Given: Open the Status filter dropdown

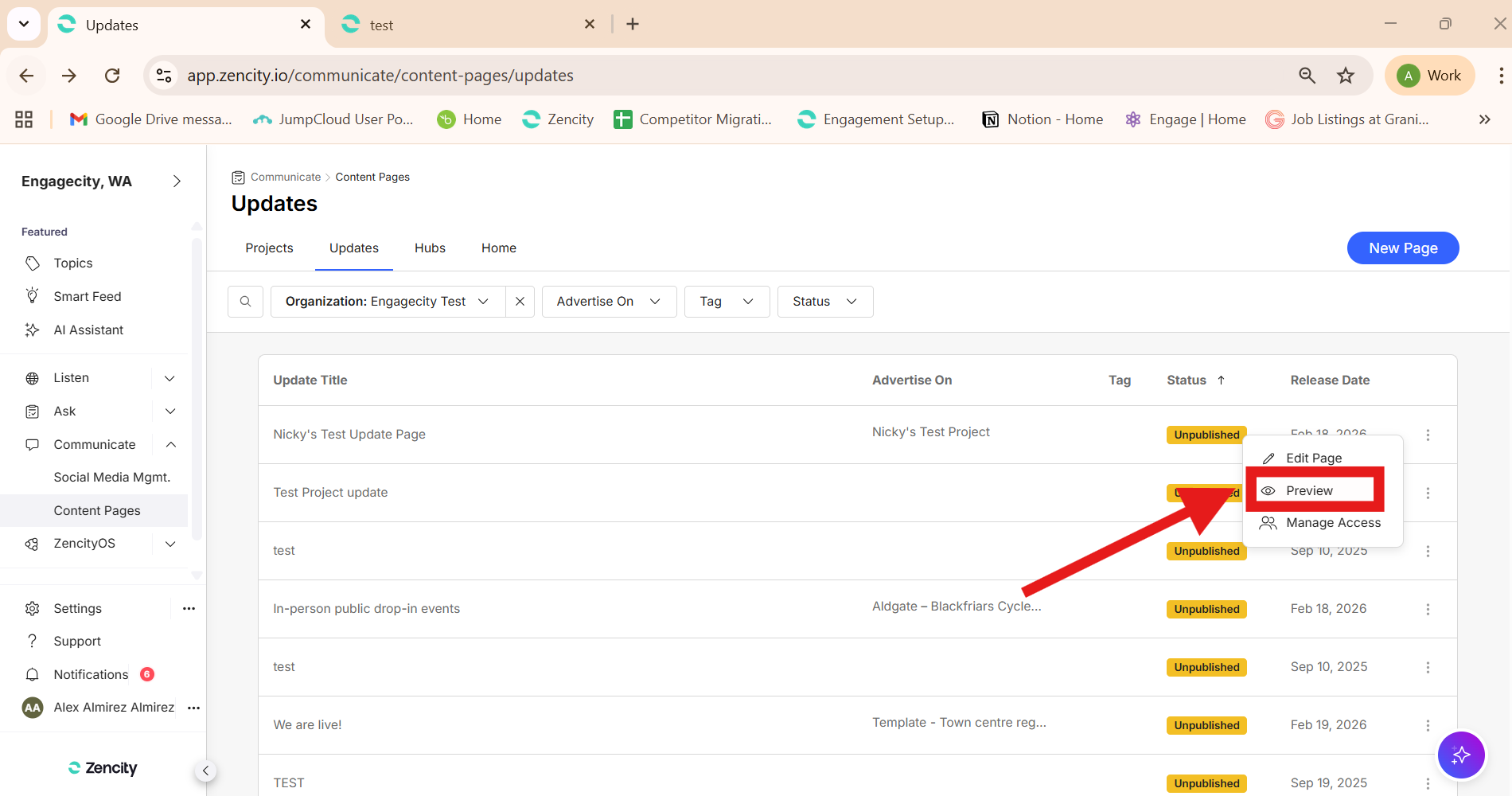Looking at the screenshot, I should coord(824,302).
